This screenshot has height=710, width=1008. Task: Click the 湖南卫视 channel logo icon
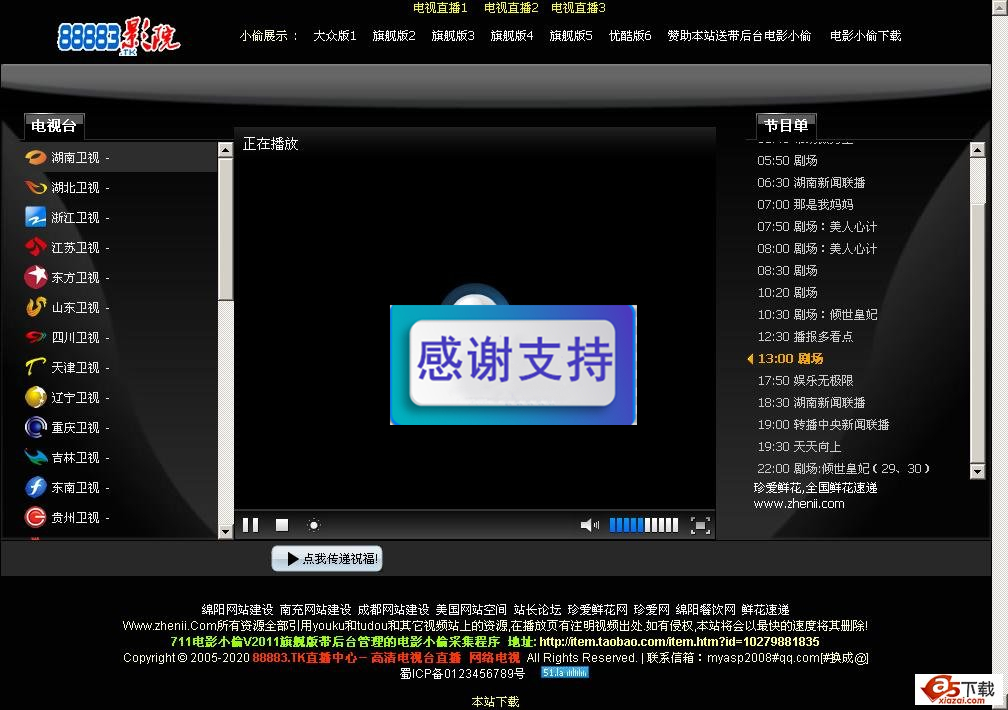[35, 158]
